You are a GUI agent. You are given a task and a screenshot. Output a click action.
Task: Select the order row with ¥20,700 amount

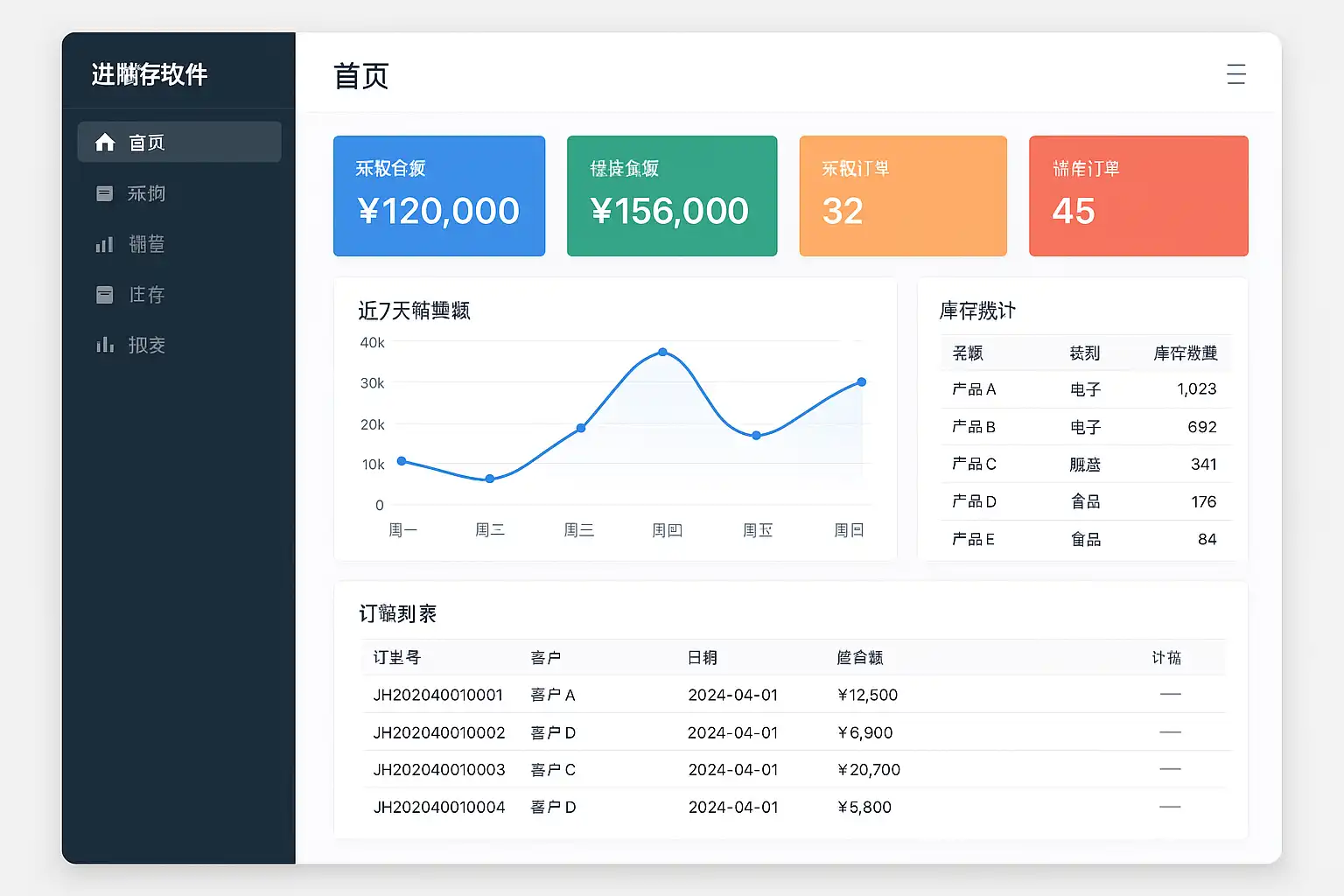796,769
